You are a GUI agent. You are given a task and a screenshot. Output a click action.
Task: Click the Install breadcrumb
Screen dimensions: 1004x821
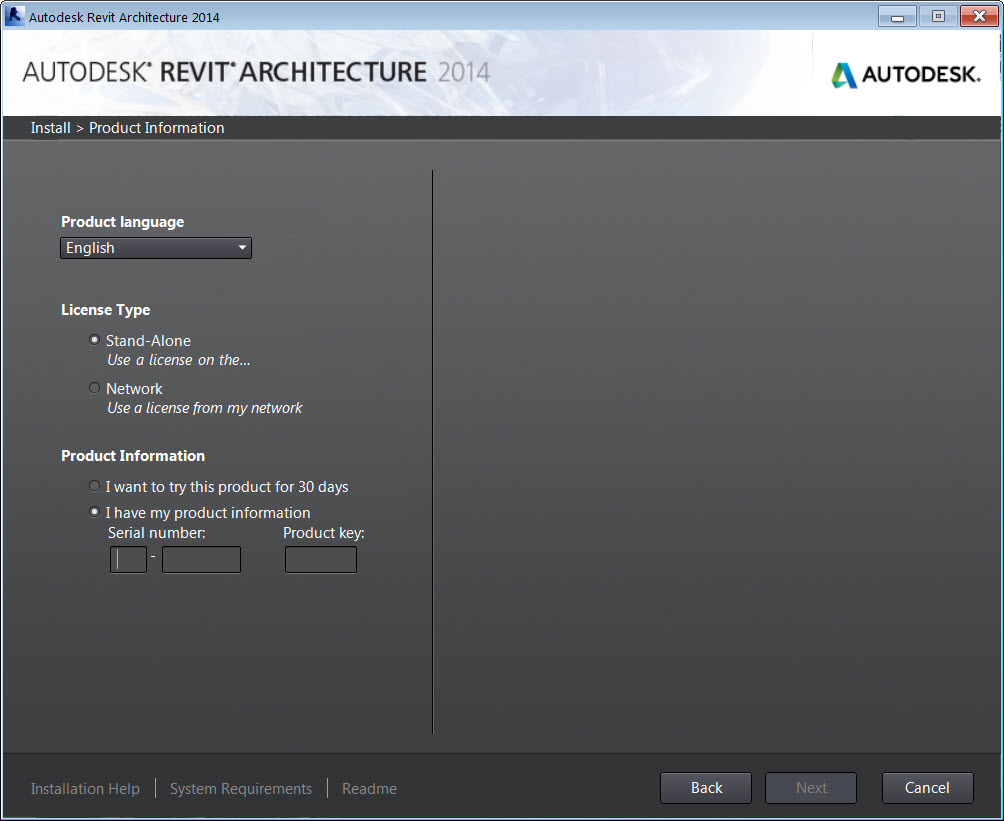point(51,127)
